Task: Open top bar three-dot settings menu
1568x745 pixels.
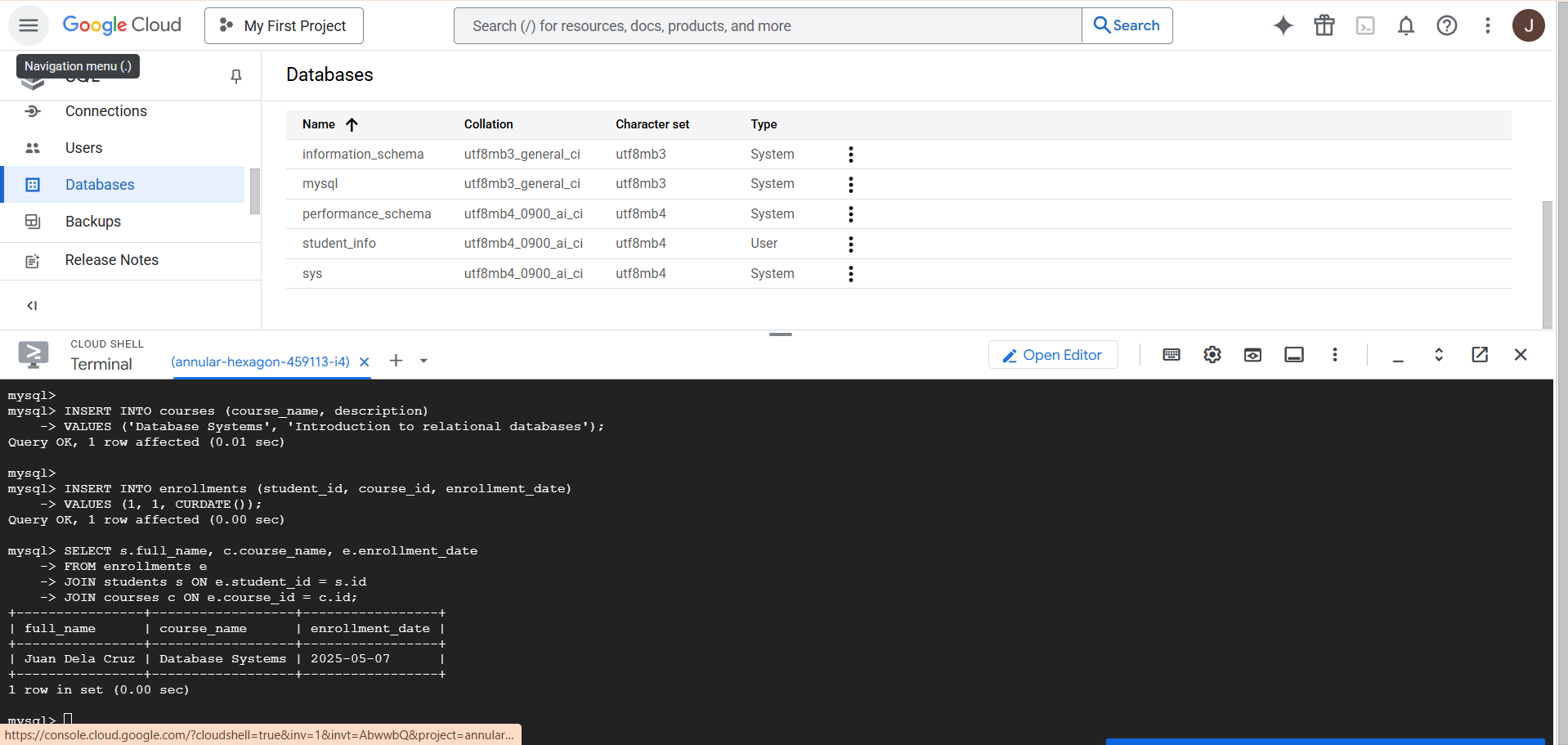Action: (1488, 26)
